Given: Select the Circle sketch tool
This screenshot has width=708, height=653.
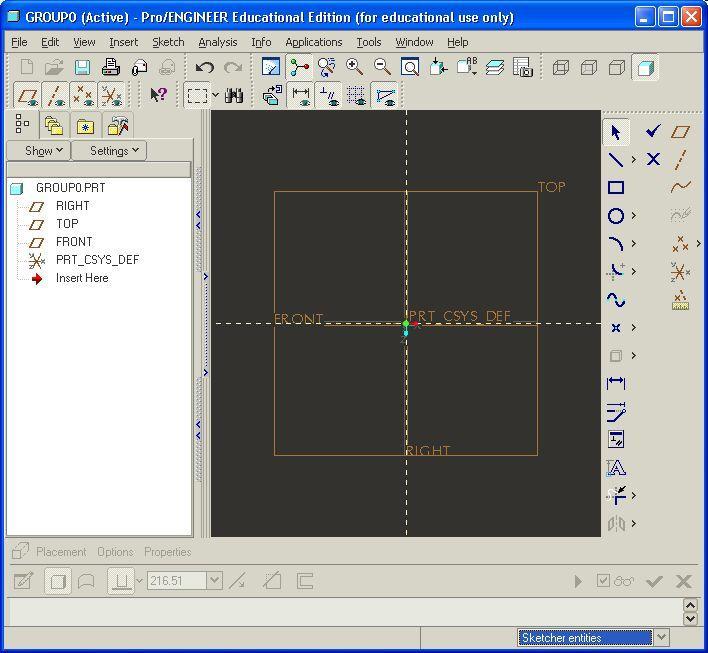Looking at the screenshot, I should click(616, 216).
